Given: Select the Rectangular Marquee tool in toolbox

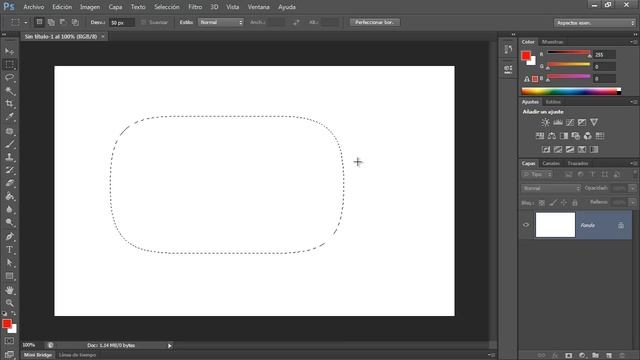Looking at the screenshot, I should (9, 64).
